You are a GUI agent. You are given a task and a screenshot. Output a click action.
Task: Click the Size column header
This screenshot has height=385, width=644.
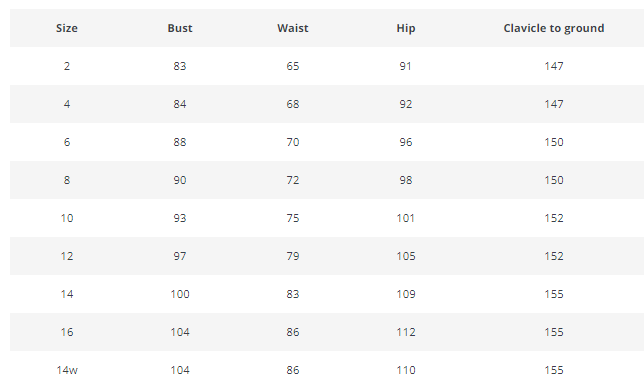[x=67, y=28]
